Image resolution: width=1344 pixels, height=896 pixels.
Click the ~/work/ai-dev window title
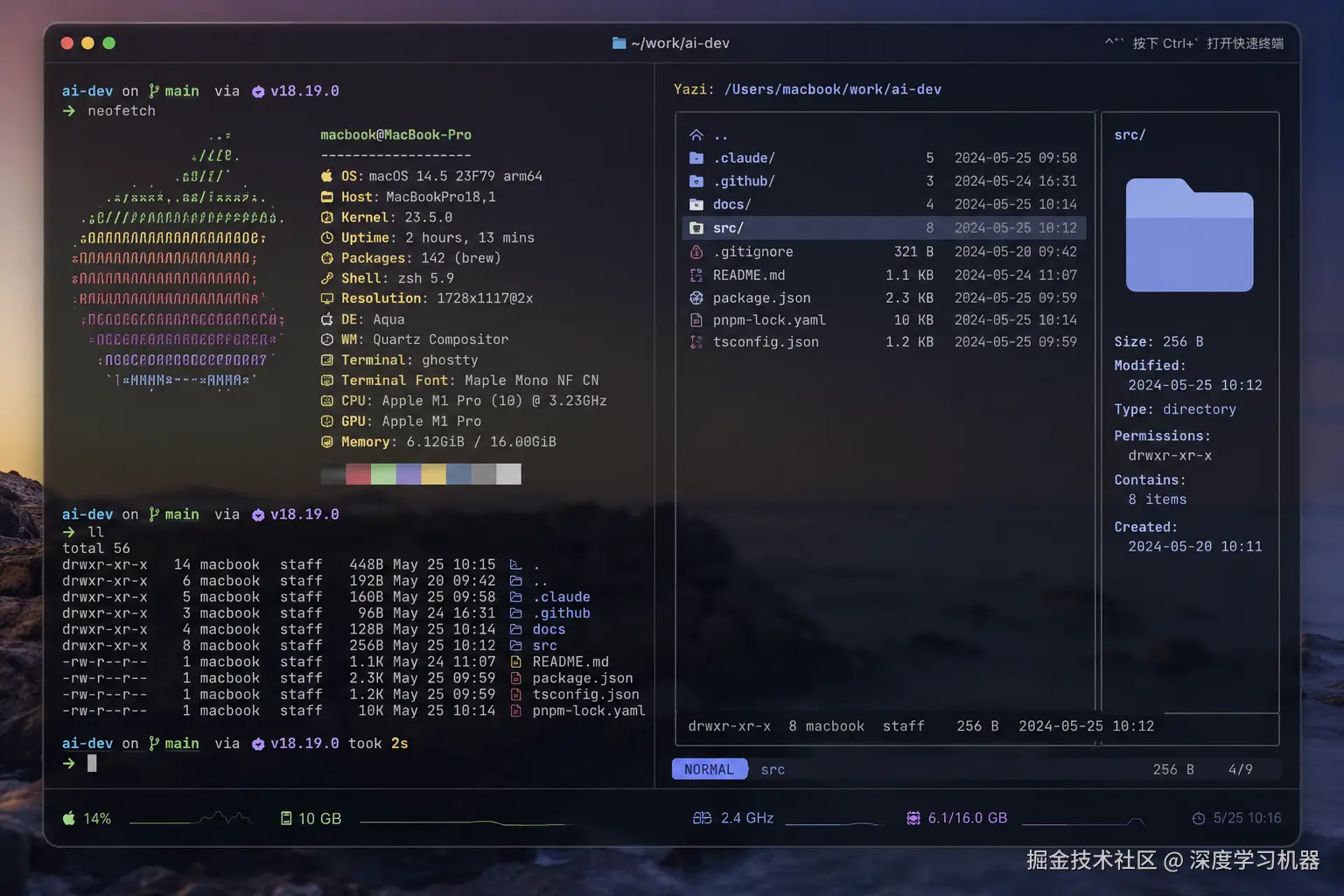[x=680, y=43]
